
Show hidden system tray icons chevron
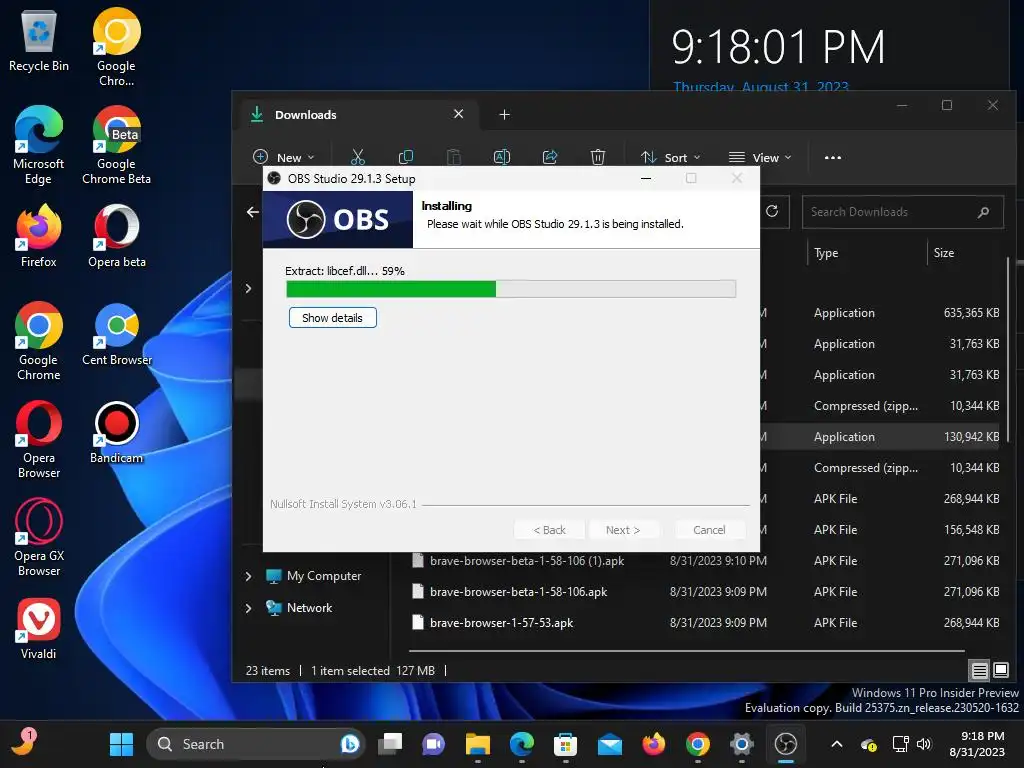[x=837, y=744]
